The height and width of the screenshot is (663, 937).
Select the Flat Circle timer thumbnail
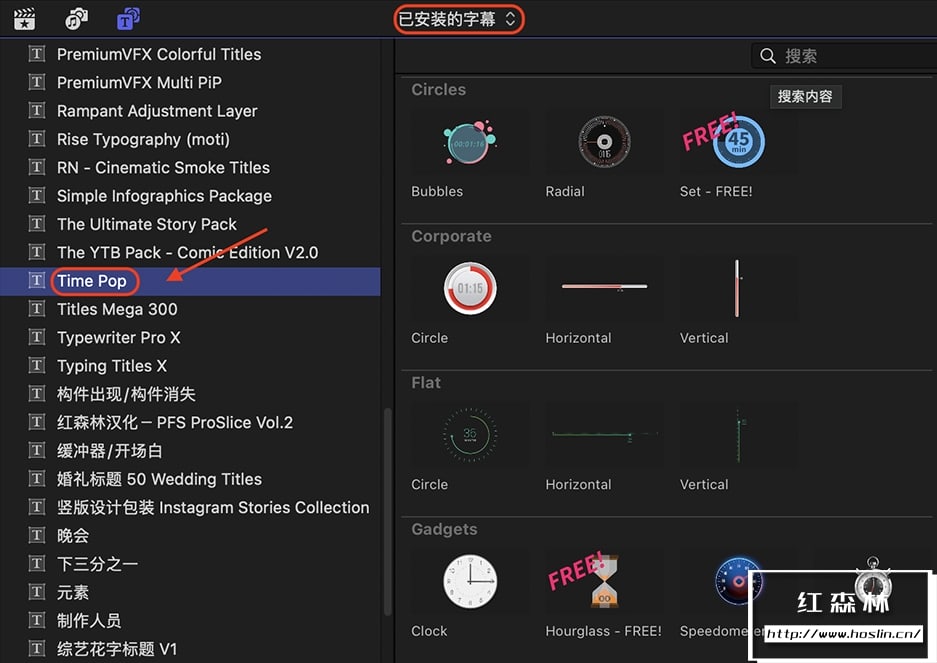[470, 435]
